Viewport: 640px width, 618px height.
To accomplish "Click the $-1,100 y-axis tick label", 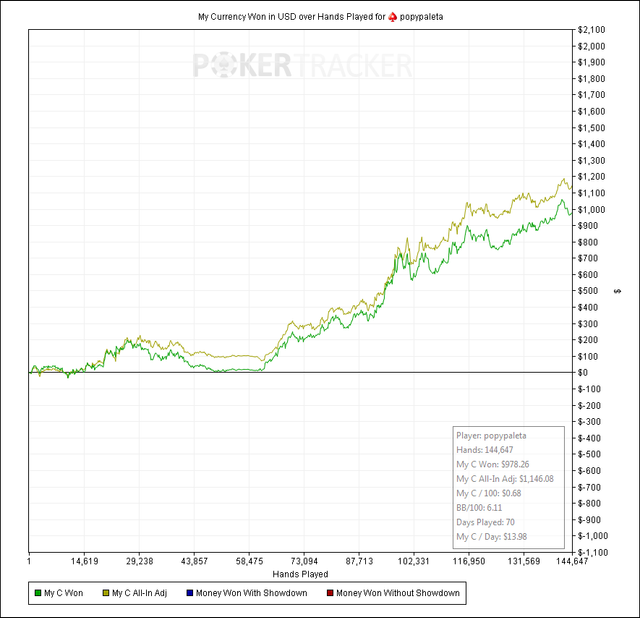I will (593, 552).
